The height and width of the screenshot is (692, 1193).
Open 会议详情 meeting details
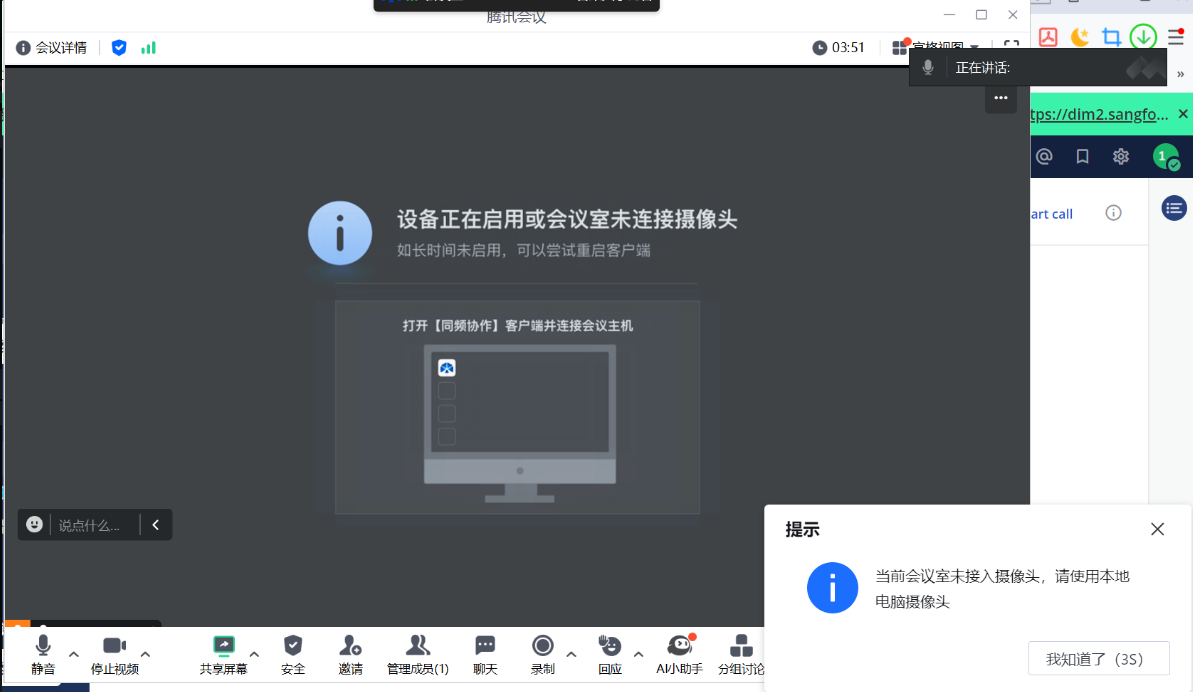[x=52, y=47]
